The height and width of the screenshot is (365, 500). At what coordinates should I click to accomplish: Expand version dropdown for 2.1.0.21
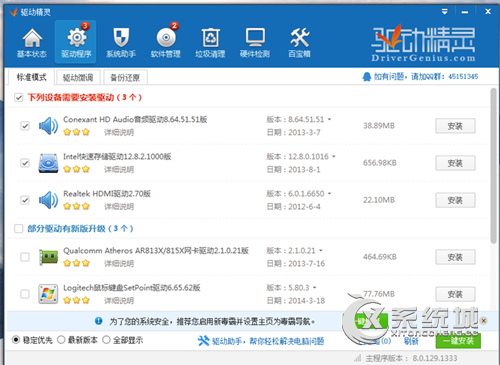click(321, 250)
